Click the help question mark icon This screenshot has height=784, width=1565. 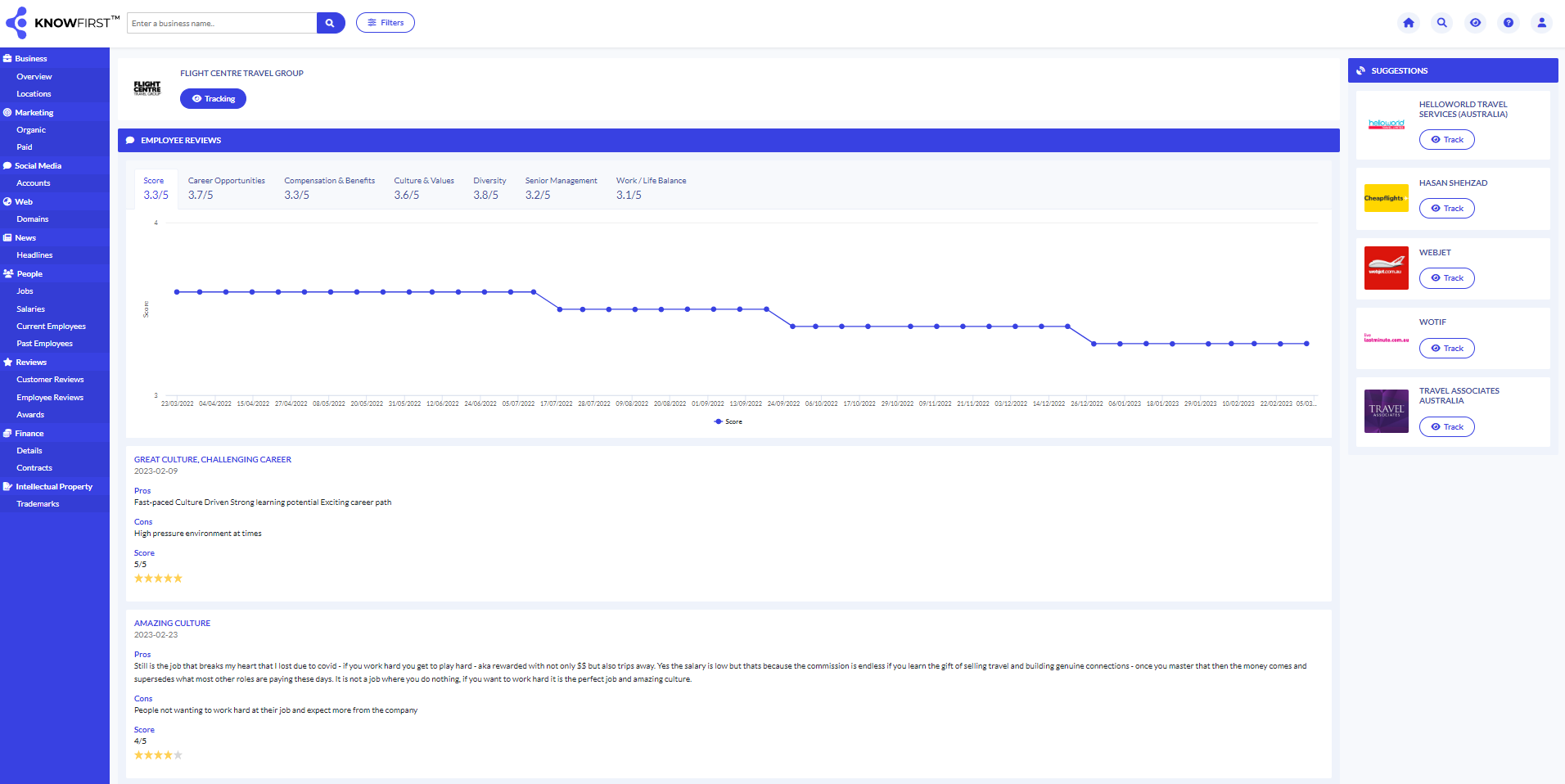click(x=1509, y=23)
